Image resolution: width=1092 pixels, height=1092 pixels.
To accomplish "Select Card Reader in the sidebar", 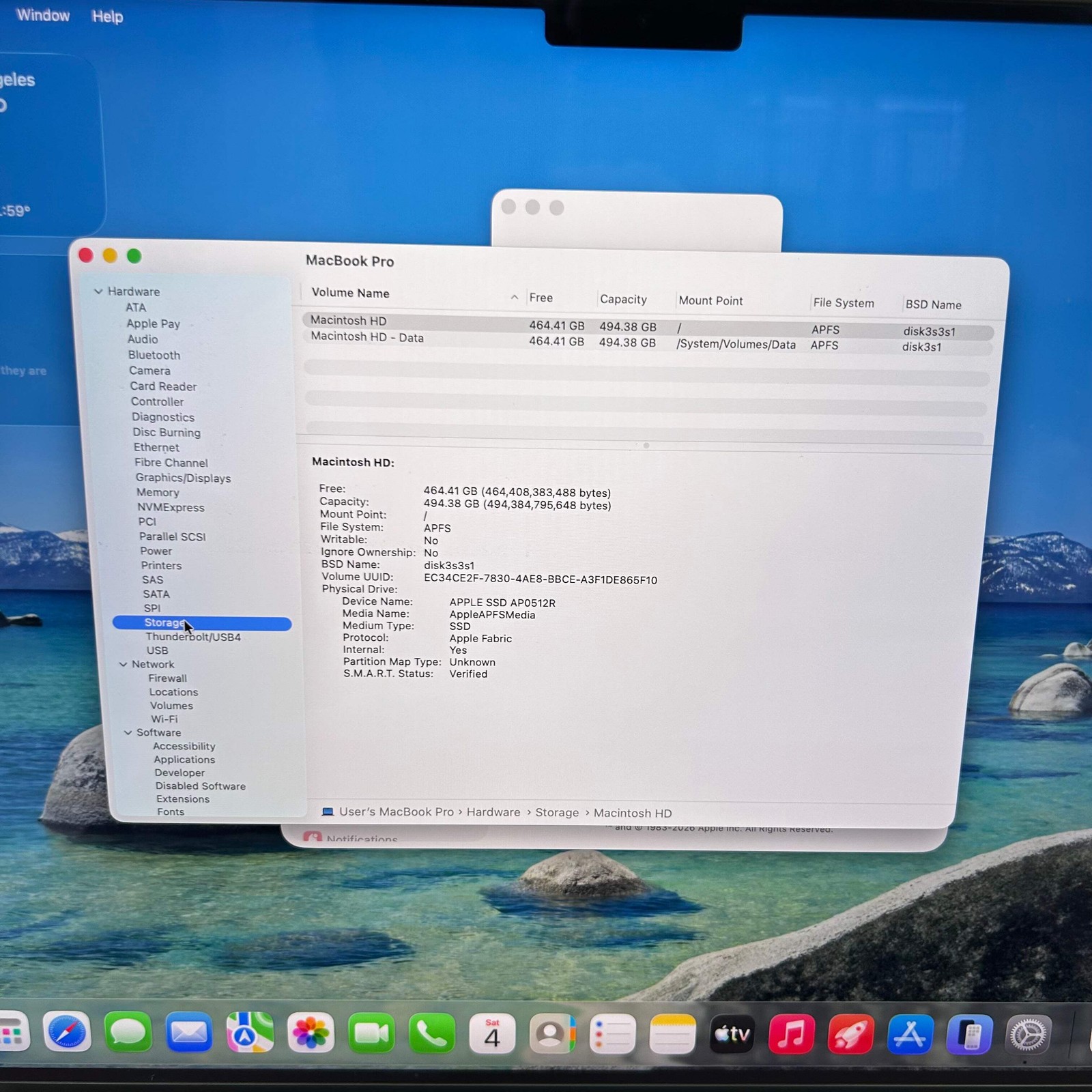I will (x=163, y=386).
